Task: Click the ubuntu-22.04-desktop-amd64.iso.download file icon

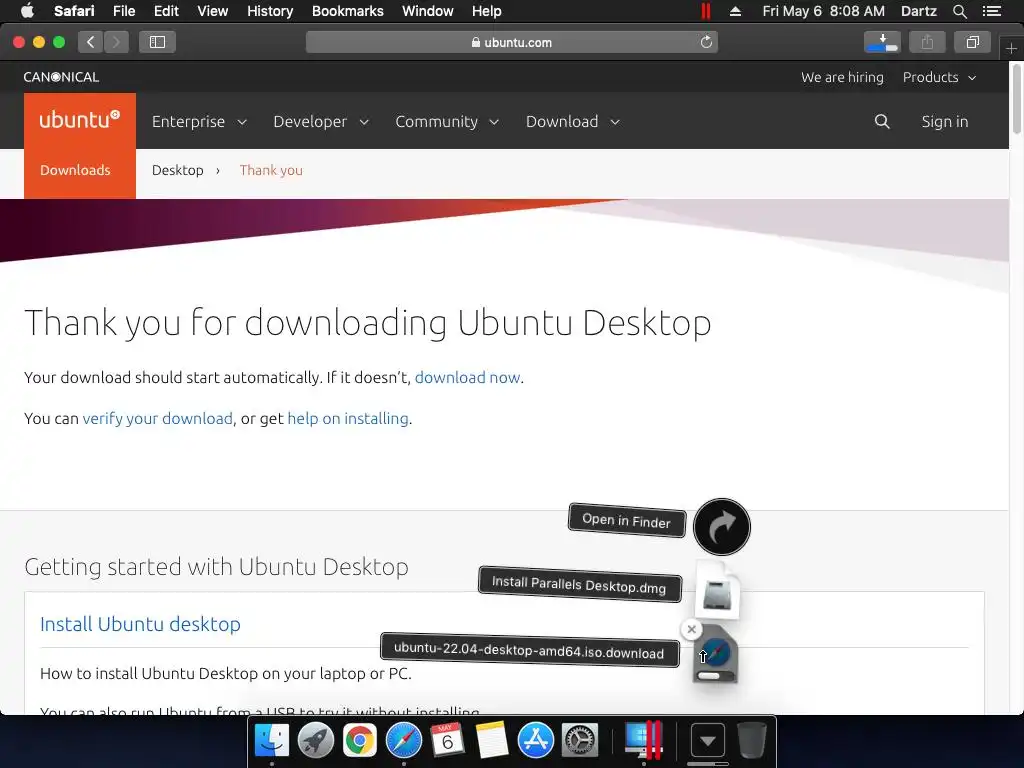Action: [716, 655]
